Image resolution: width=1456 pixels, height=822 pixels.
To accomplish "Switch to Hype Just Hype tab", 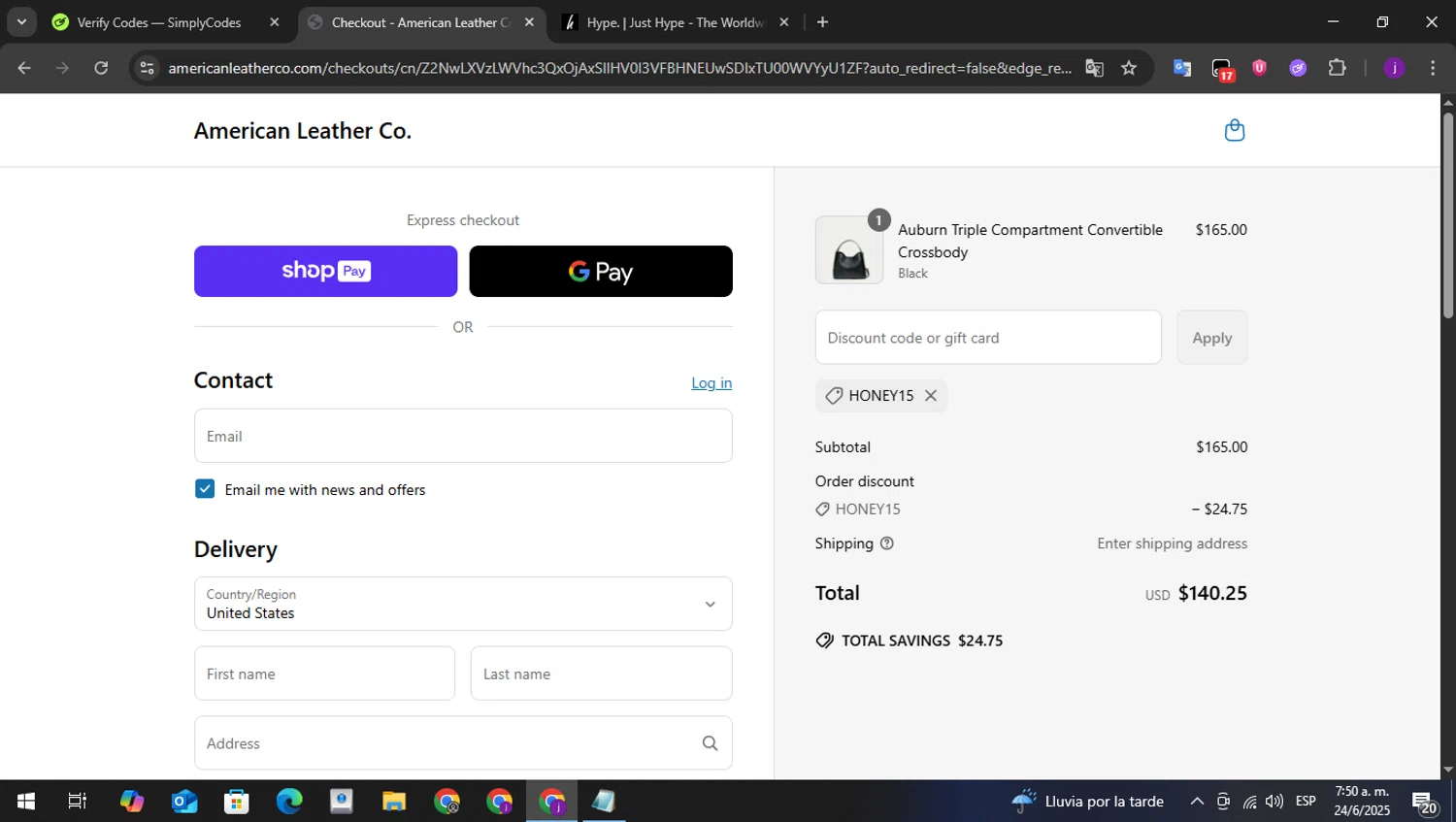I will [x=675, y=22].
